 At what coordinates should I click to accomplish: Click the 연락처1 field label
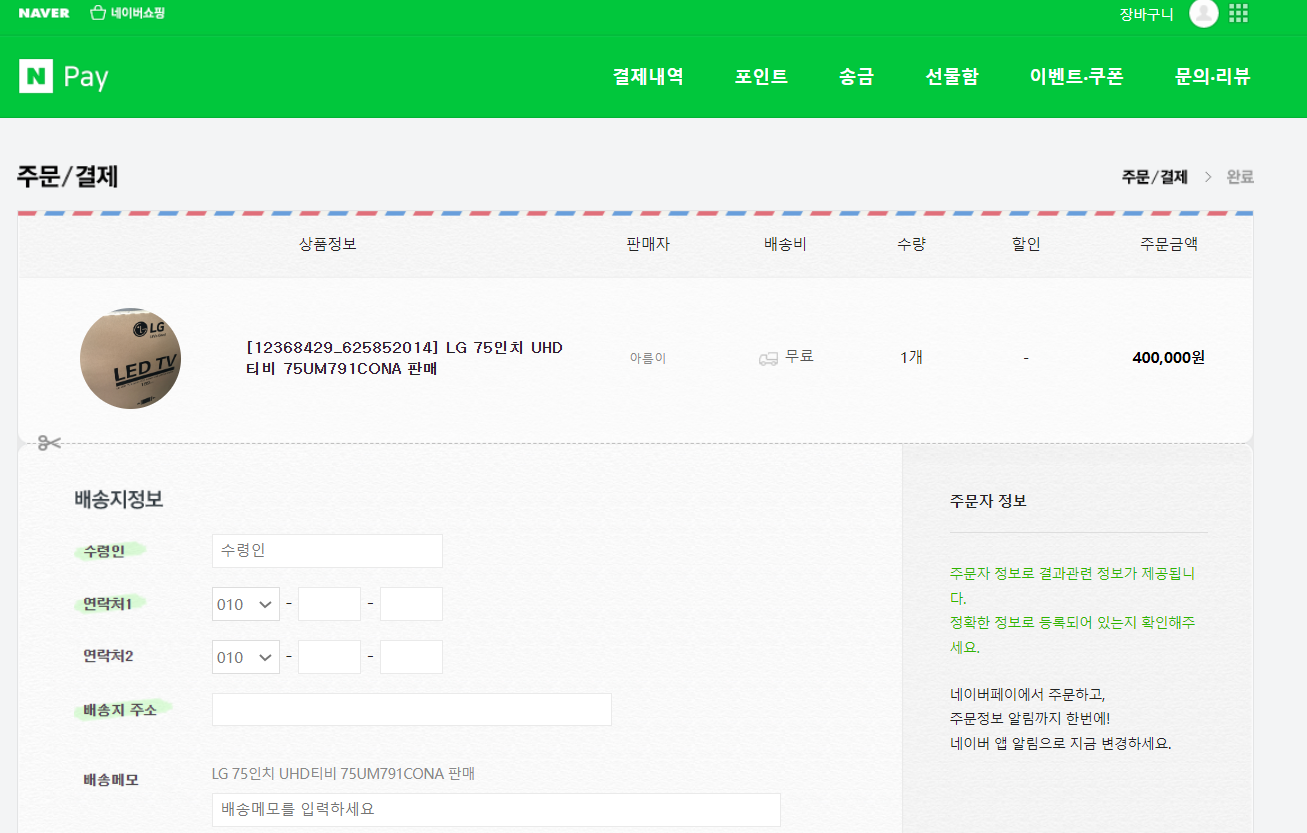click(108, 604)
